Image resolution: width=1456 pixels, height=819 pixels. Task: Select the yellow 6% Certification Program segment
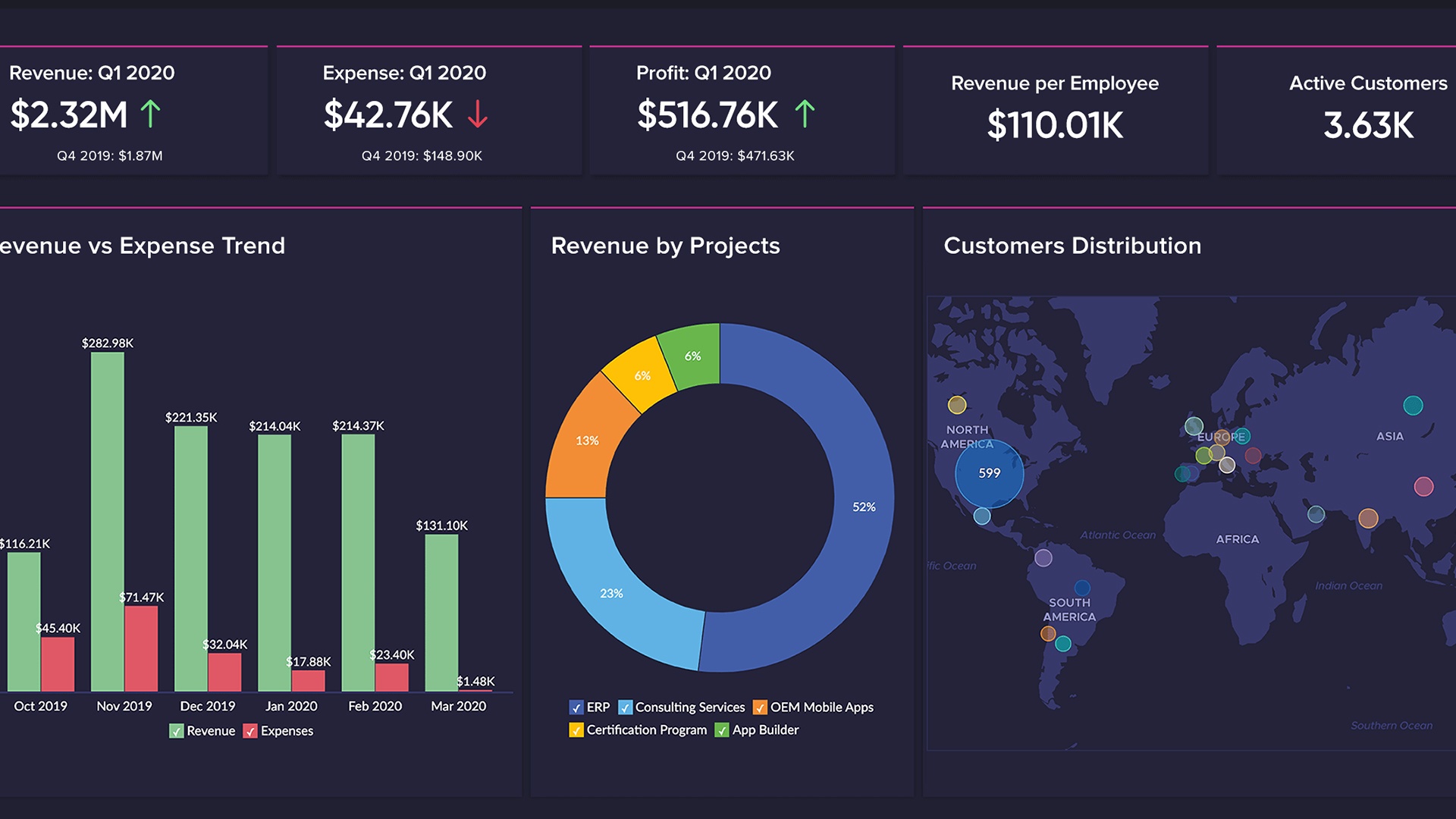642,375
